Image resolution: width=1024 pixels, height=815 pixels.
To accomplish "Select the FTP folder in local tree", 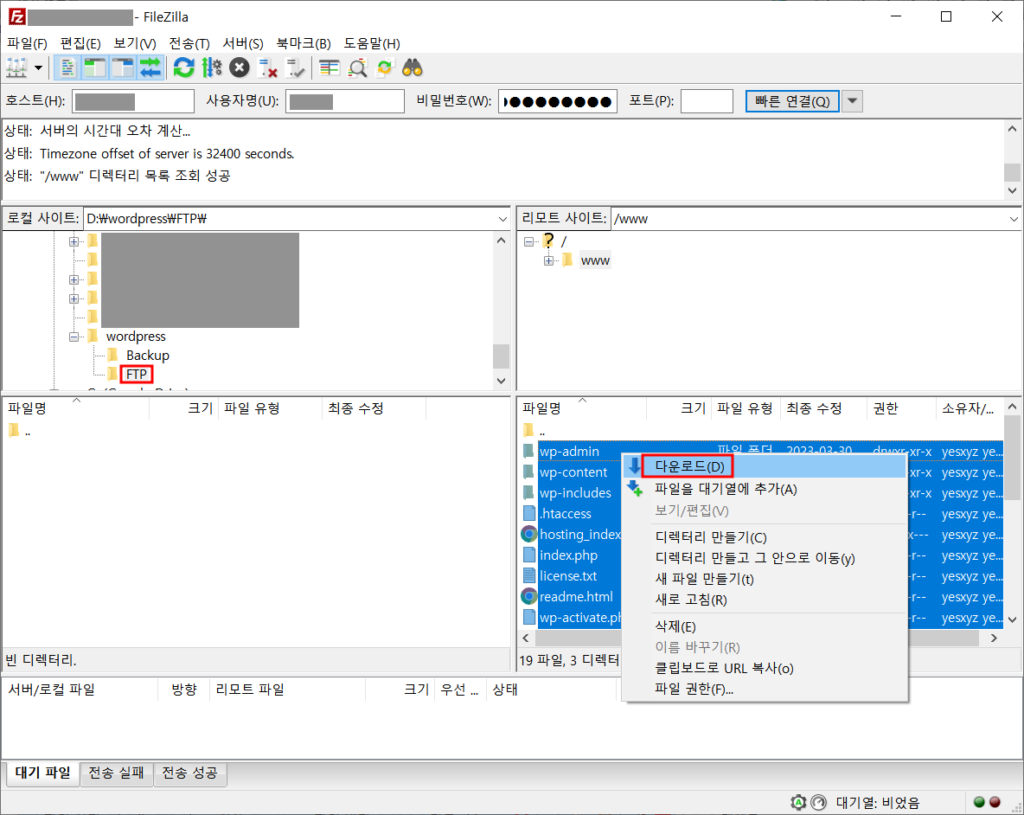I will point(136,374).
